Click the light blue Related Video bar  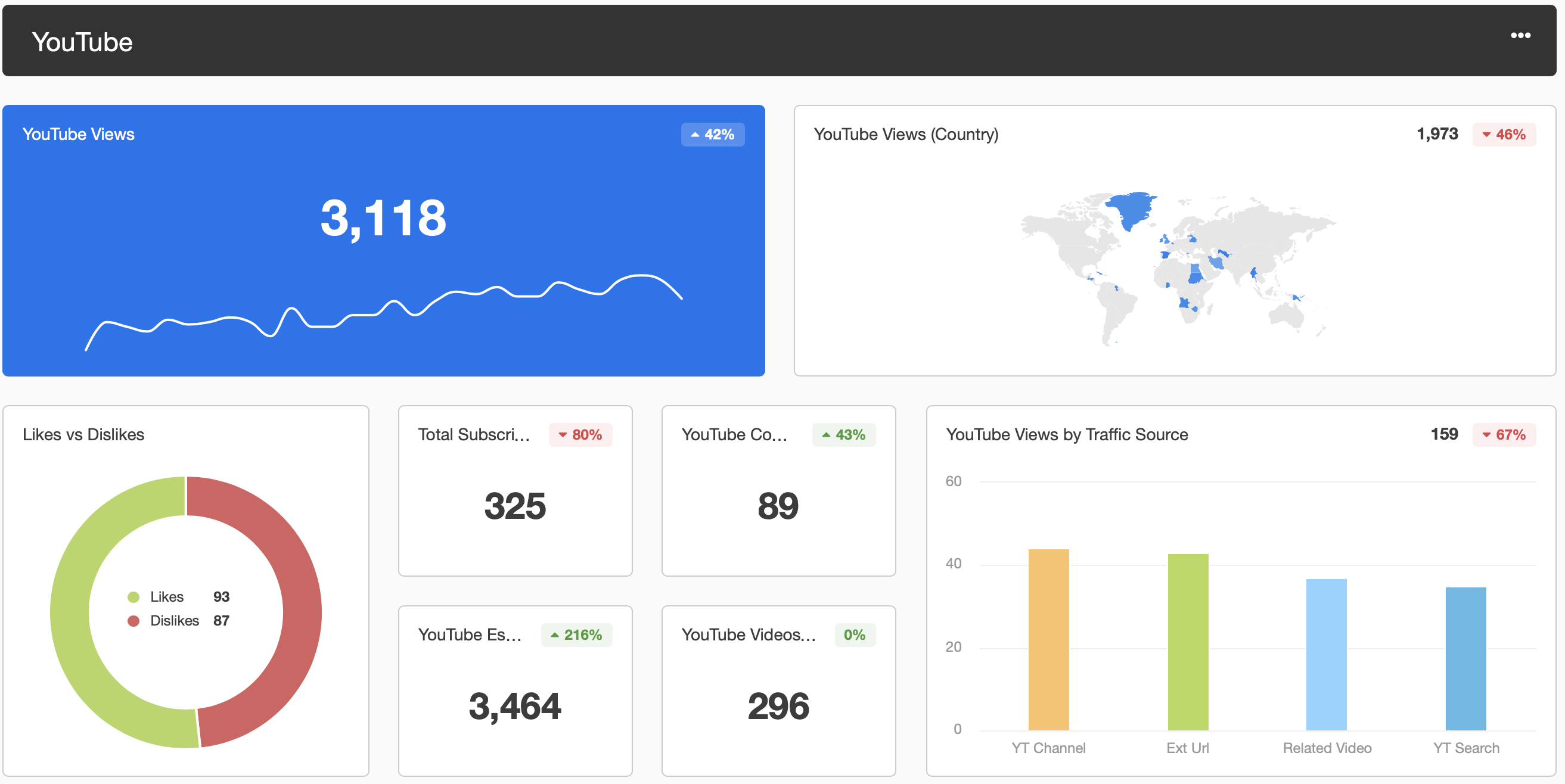click(x=1326, y=655)
